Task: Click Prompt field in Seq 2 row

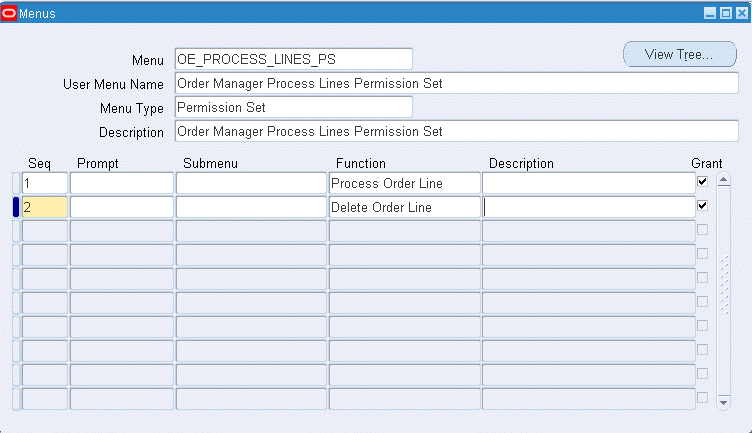Action: click(x=122, y=207)
